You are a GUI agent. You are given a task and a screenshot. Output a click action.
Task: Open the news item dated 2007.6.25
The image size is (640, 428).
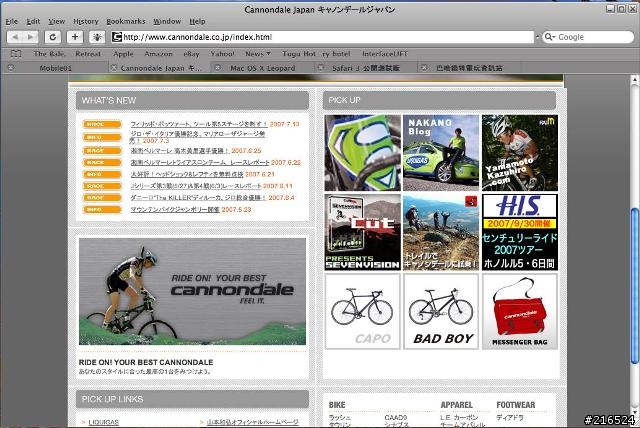pos(179,151)
